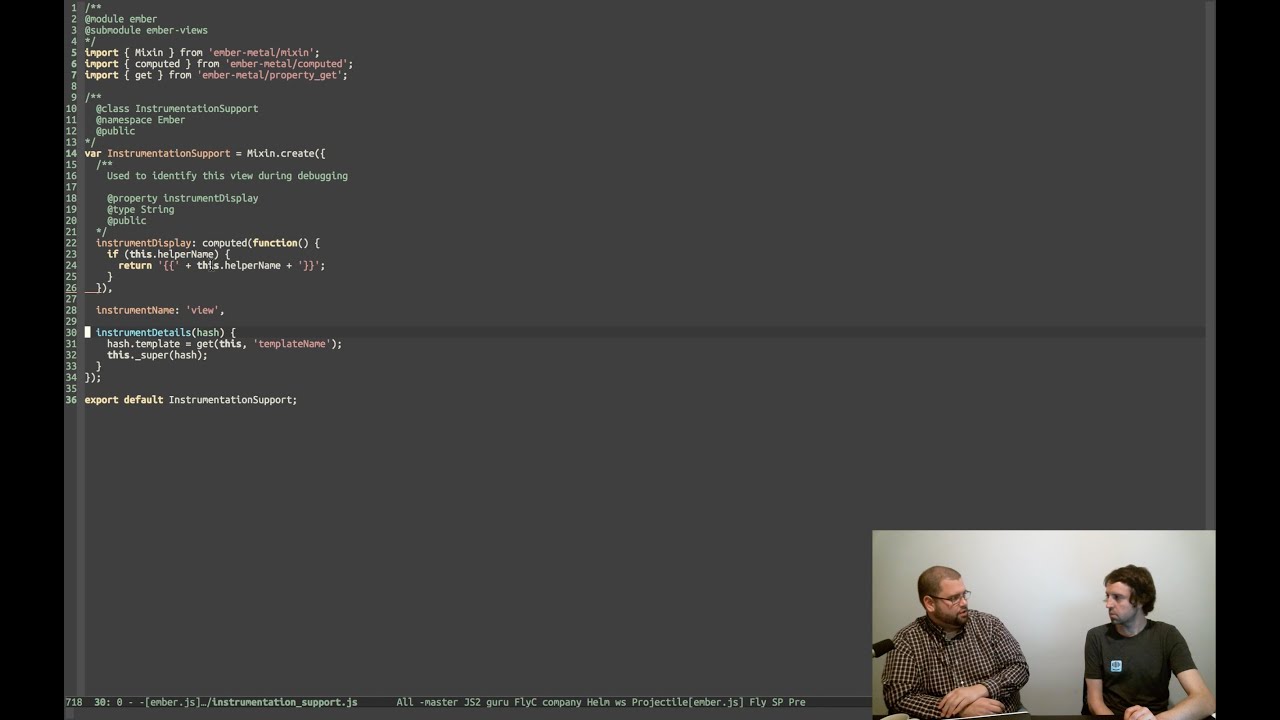
Task: Click the JS2 major mode indicator
Action: click(x=472, y=702)
